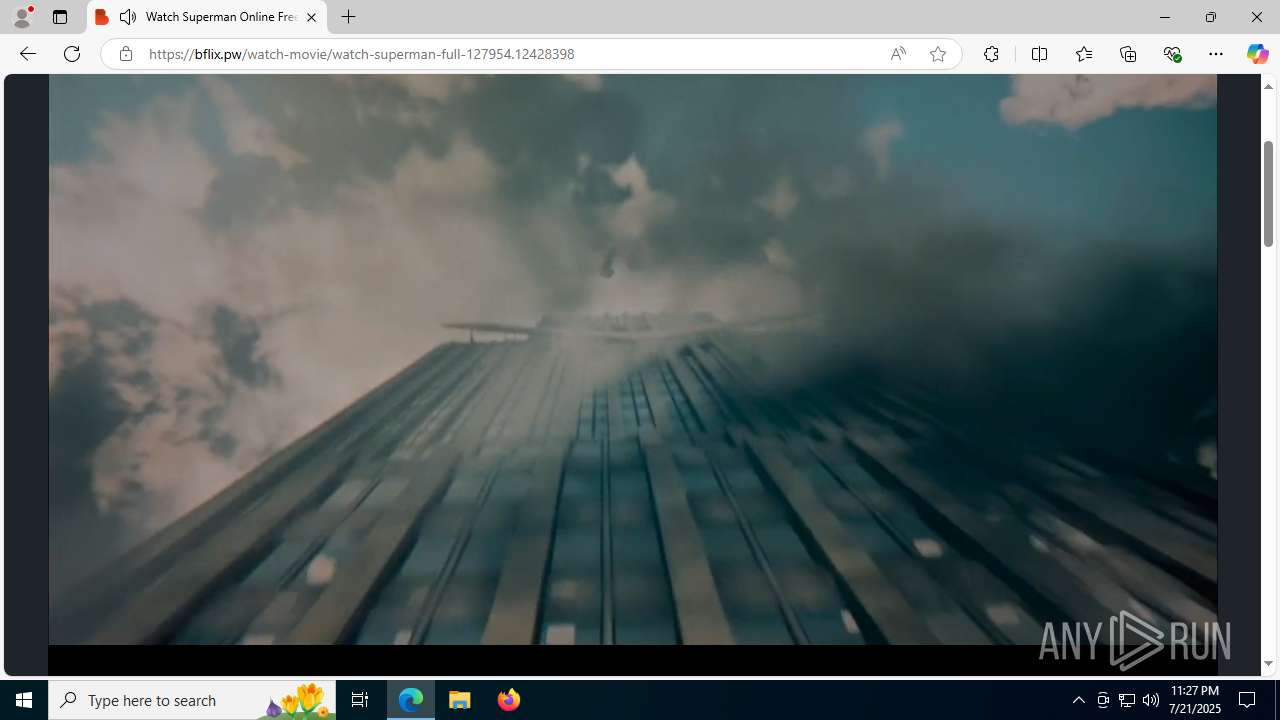
Task: Restore down the Edge window
Action: [x=1210, y=17]
